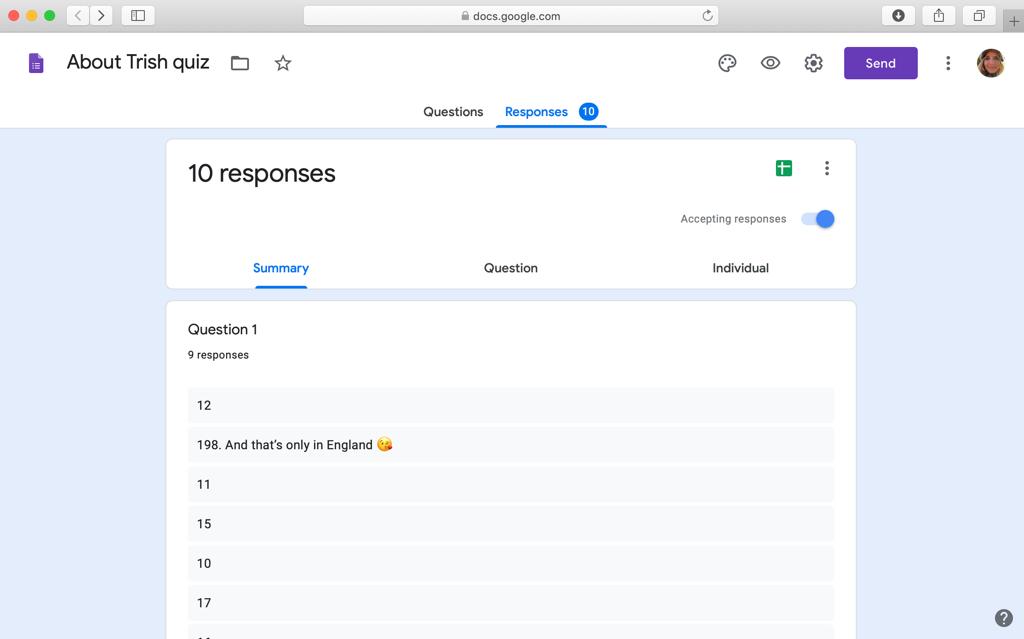Toggle the Safari sidebar button
1024x639 pixels.
point(138,15)
